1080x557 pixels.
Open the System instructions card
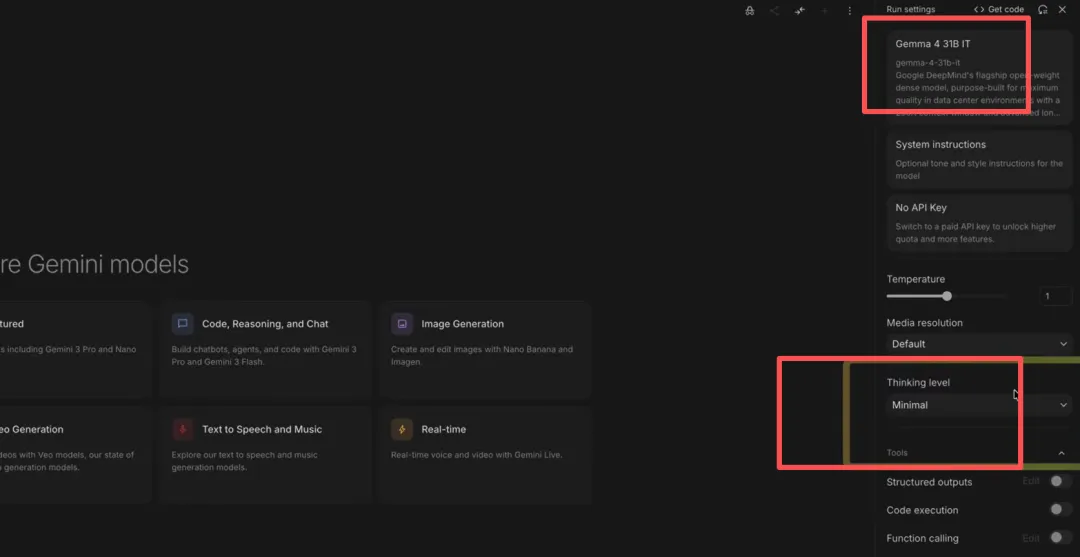[x=979, y=159]
